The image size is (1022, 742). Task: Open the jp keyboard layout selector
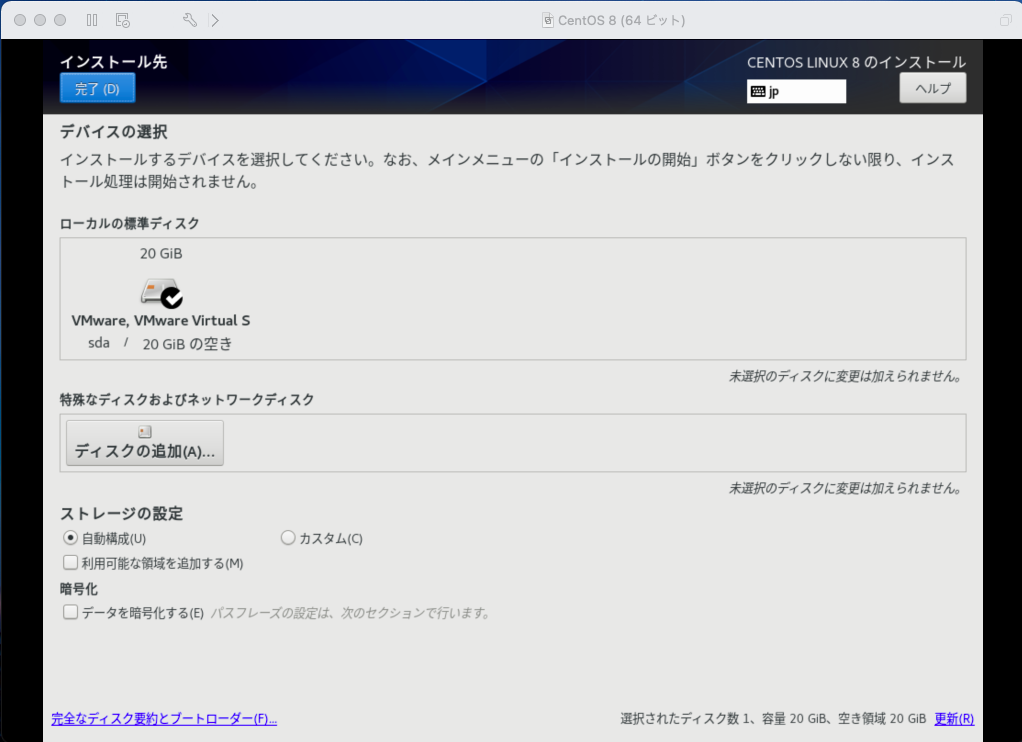[x=796, y=91]
